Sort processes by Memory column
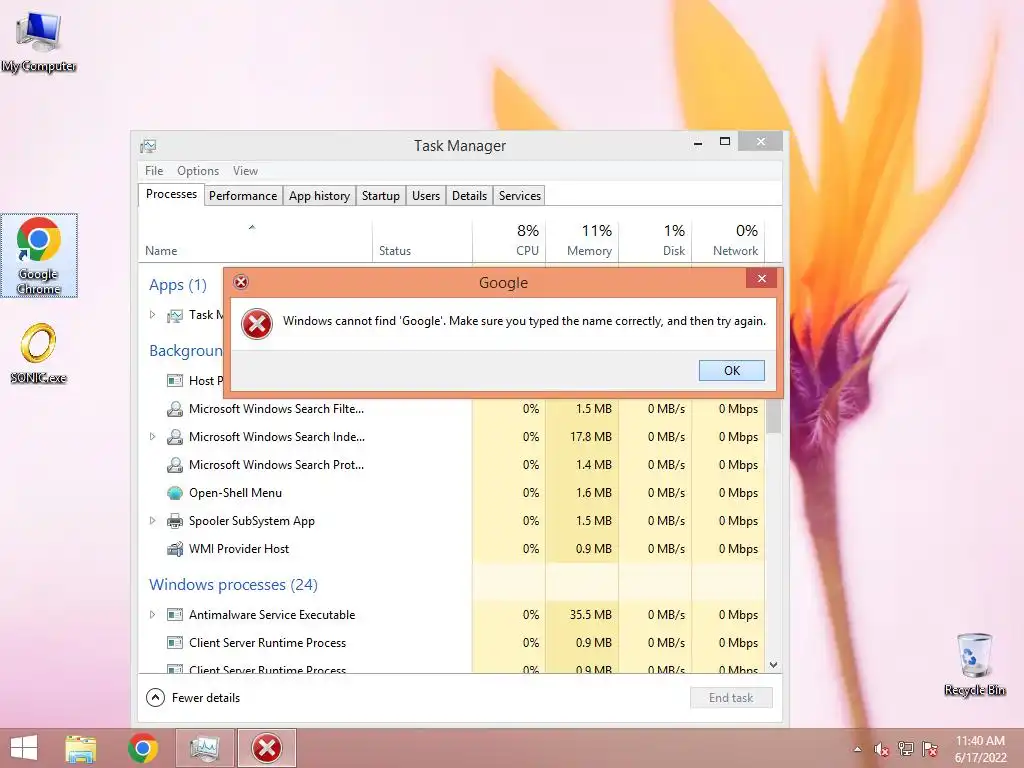 582,242
